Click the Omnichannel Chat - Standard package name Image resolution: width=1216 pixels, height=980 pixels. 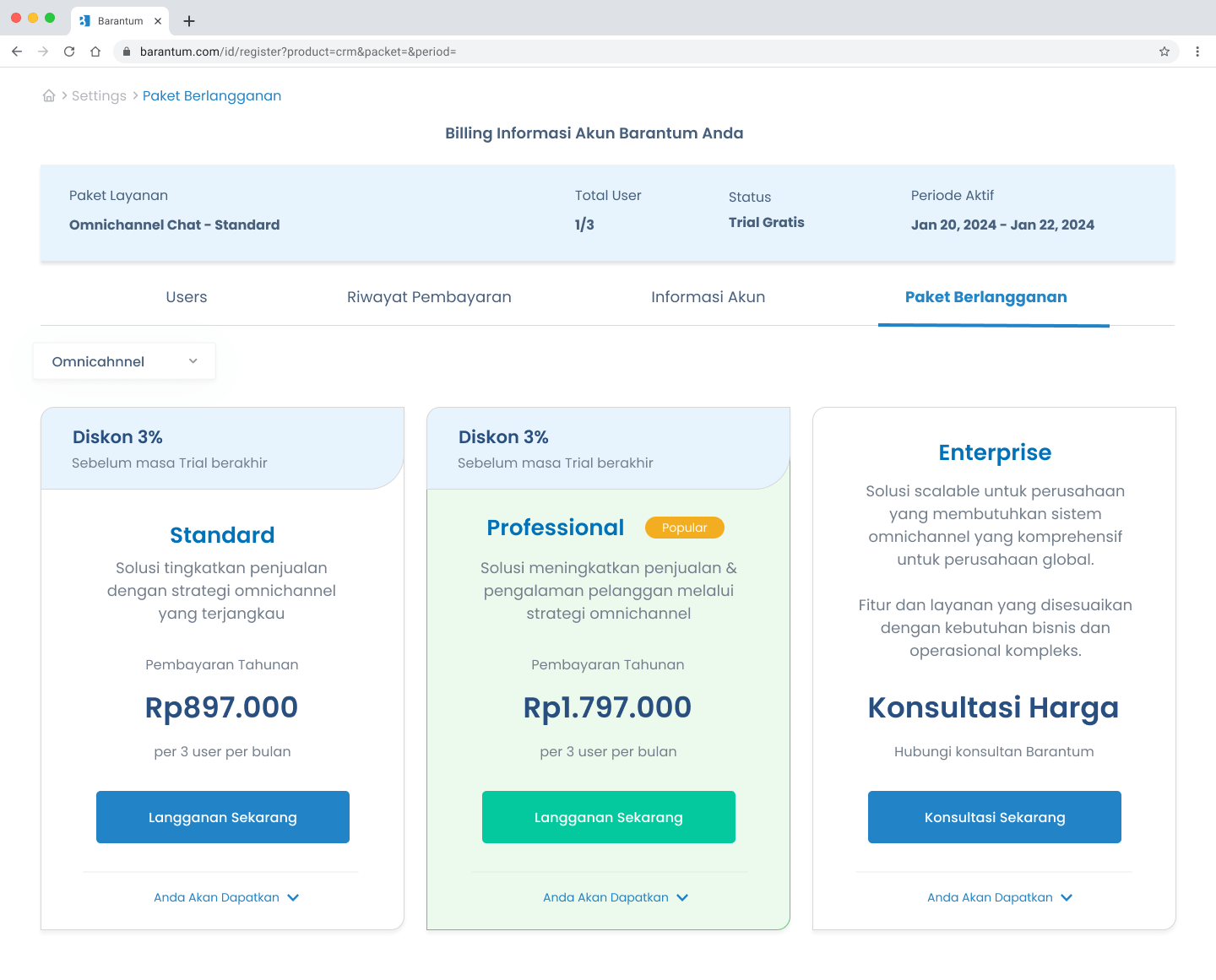(175, 225)
